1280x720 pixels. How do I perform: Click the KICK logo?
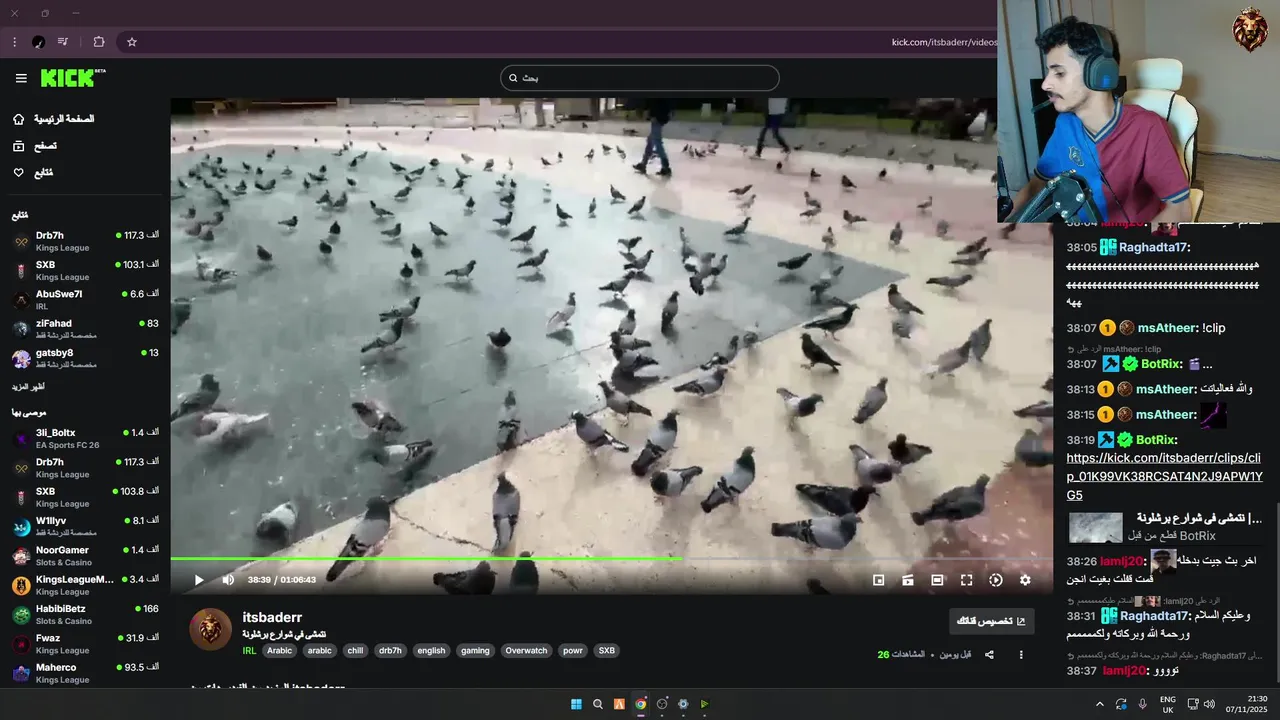[x=72, y=78]
